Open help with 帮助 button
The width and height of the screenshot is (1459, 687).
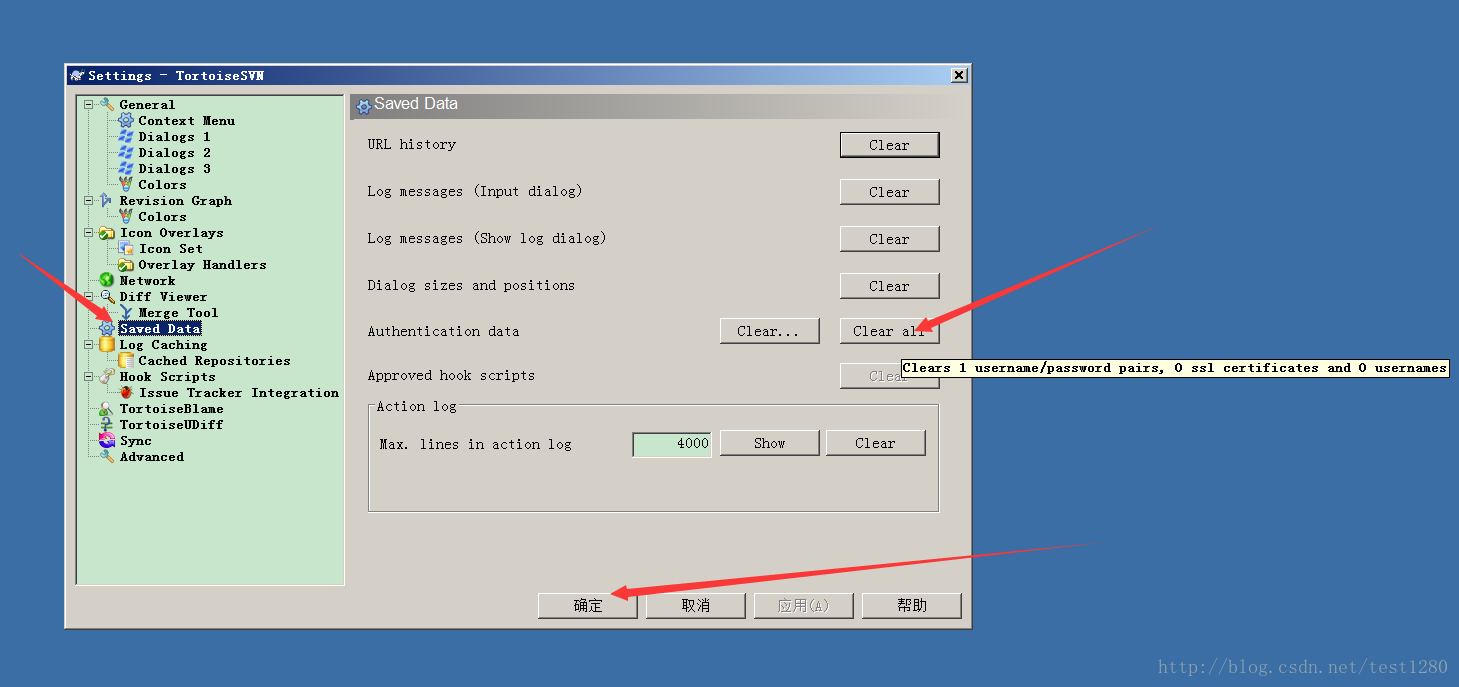coord(912,606)
